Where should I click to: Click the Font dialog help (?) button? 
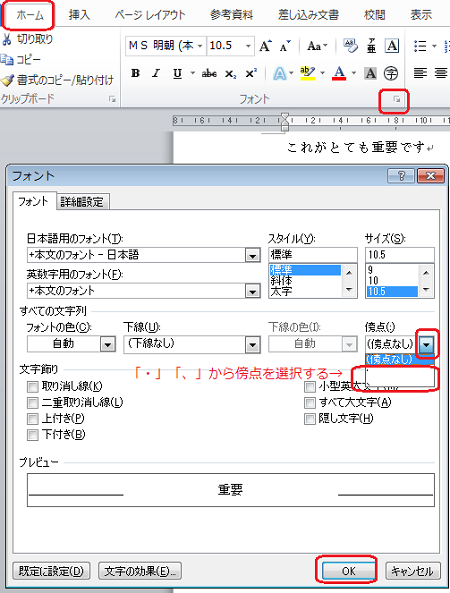click(x=401, y=176)
